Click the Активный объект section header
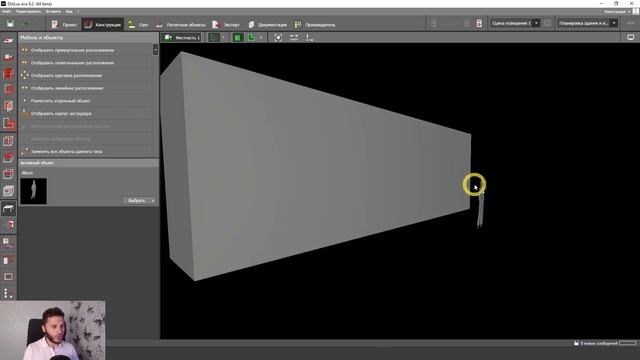This screenshot has height=360, width=640. pos(89,163)
